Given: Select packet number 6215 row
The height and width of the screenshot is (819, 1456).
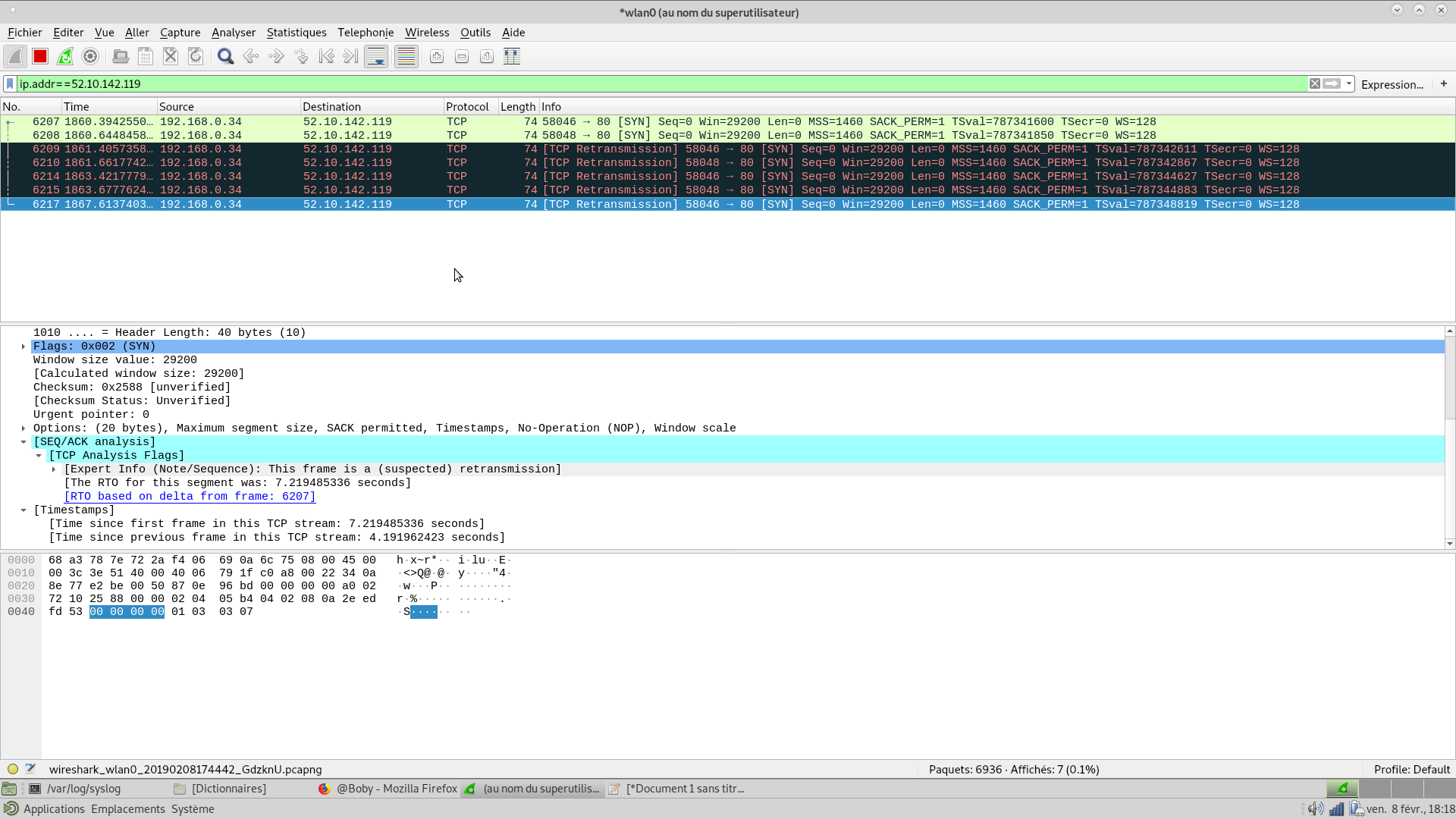Looking at the screenshot, I should [x=728, y=190].
